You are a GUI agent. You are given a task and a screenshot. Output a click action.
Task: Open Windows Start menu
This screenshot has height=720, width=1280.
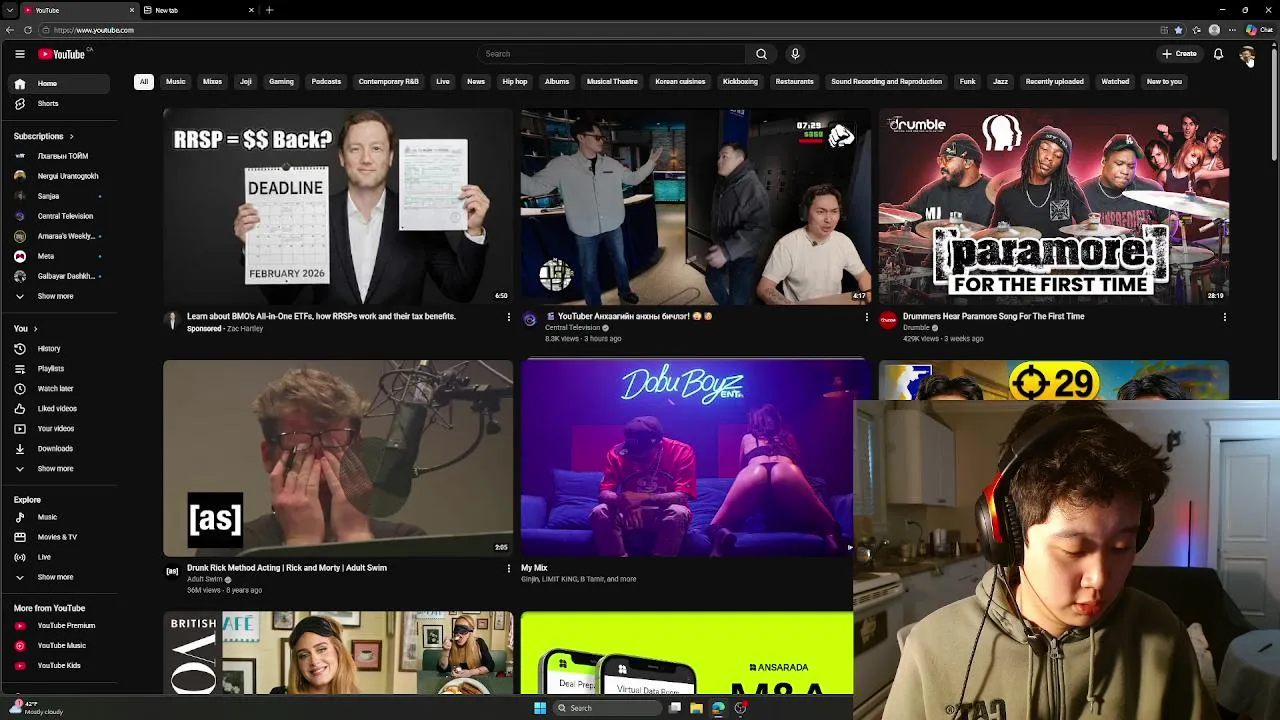coord(540,708)
